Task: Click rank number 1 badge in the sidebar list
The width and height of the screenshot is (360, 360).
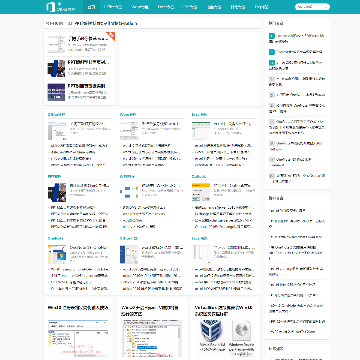Action: 272,36
